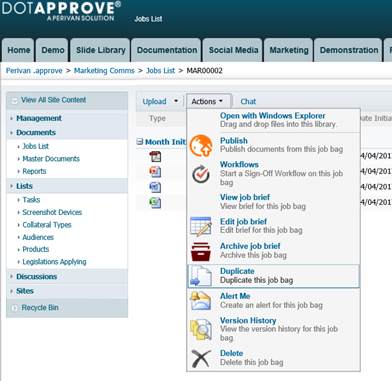392x381 pixels.
Task: Open the Slide Library tab
Action: click(100, 50)
